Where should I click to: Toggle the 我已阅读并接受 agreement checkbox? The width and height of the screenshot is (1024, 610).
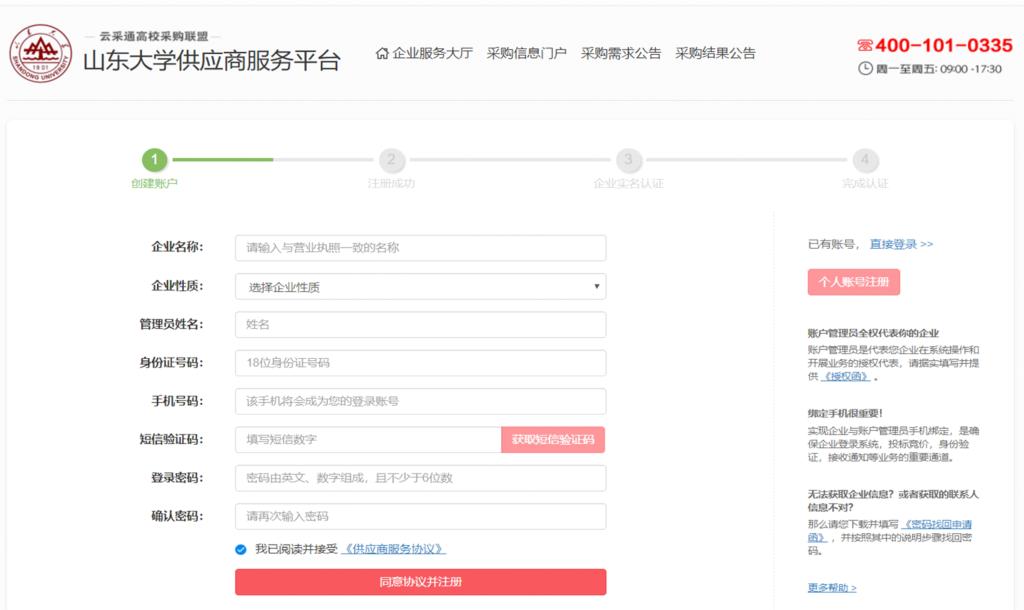241,549
